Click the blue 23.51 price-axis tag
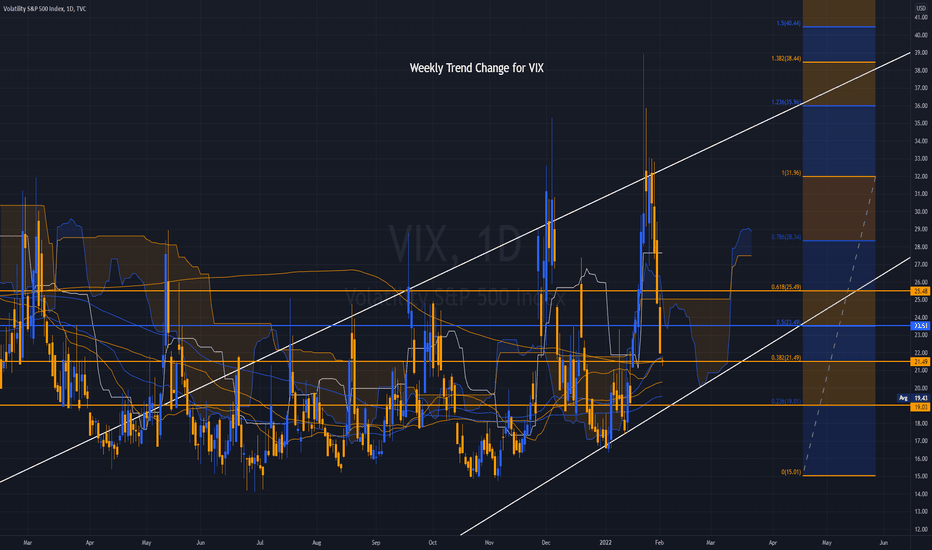Image resolution: width=932 pixels, height=550 pixels. pos(921,326)
